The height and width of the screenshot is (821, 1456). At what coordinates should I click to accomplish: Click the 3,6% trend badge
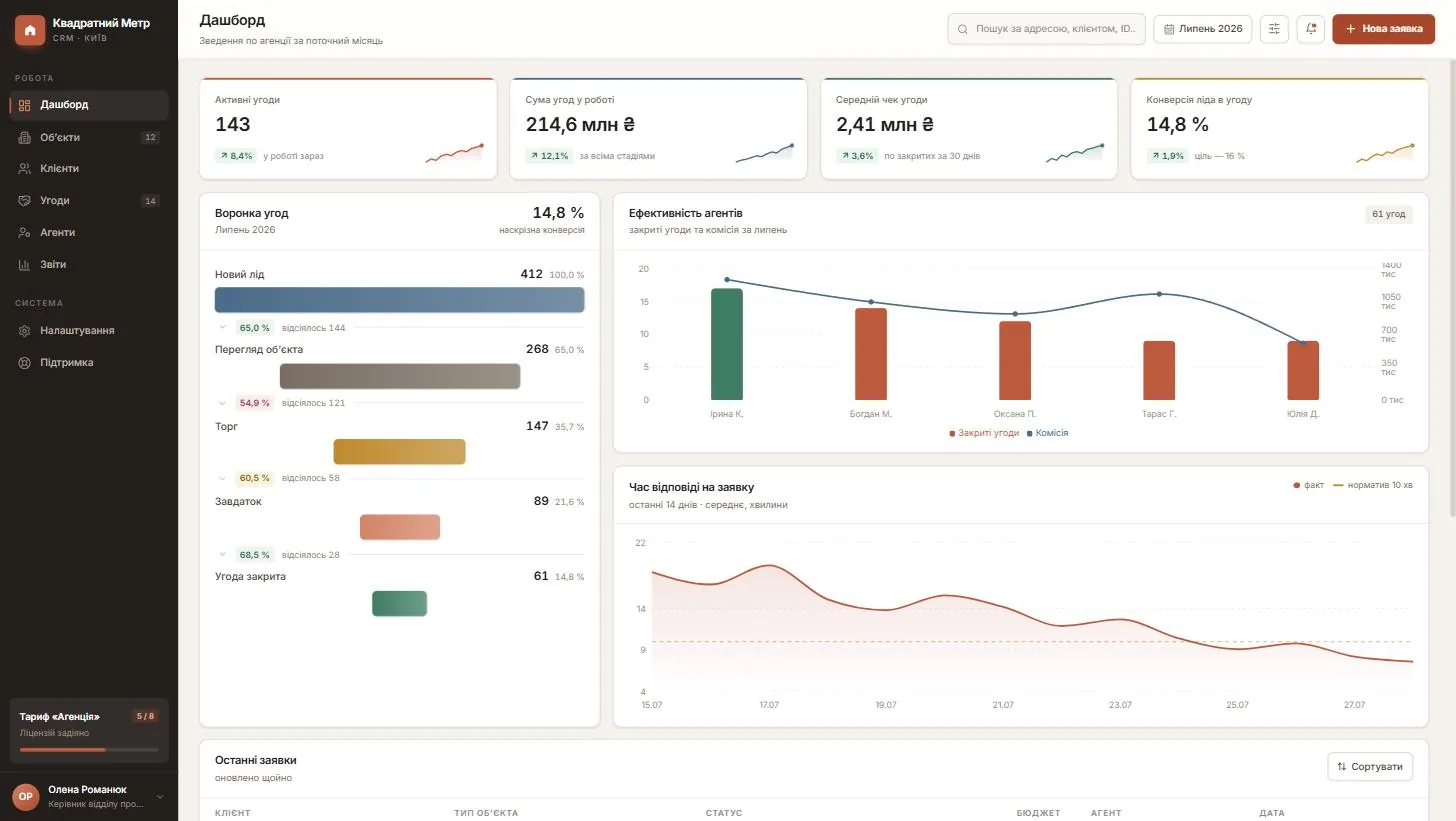(x=857, y=156)
